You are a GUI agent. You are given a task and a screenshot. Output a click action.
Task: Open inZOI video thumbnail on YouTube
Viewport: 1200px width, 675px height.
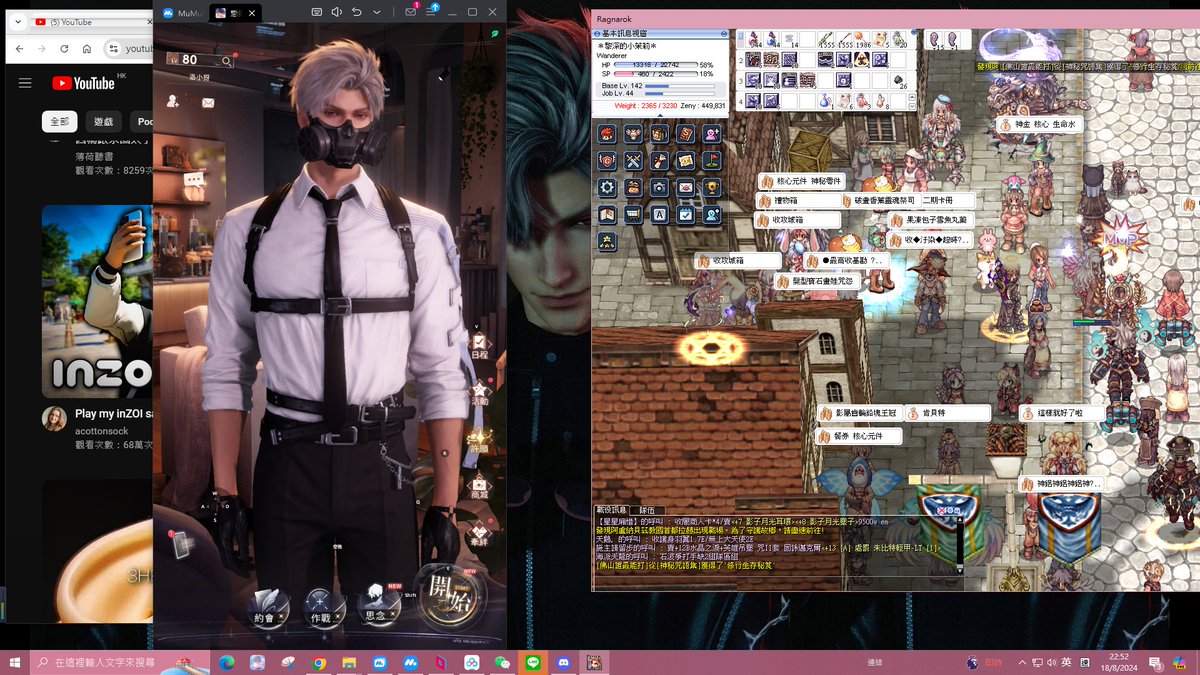point(97,301)
